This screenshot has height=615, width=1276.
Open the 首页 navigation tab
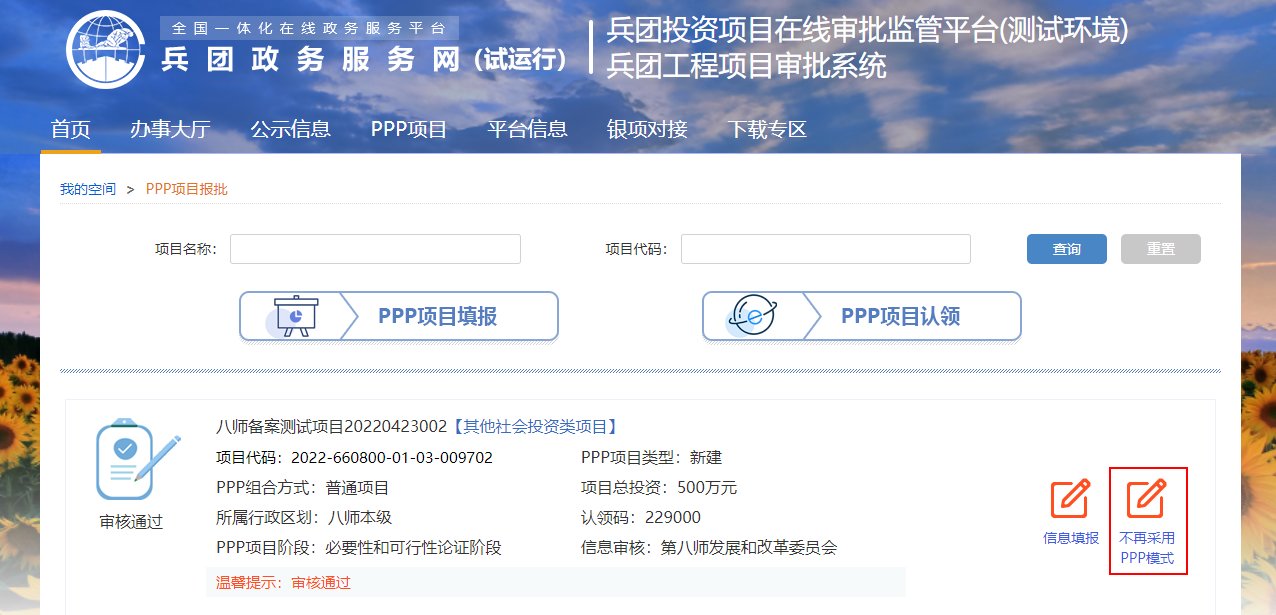[71, 129]
